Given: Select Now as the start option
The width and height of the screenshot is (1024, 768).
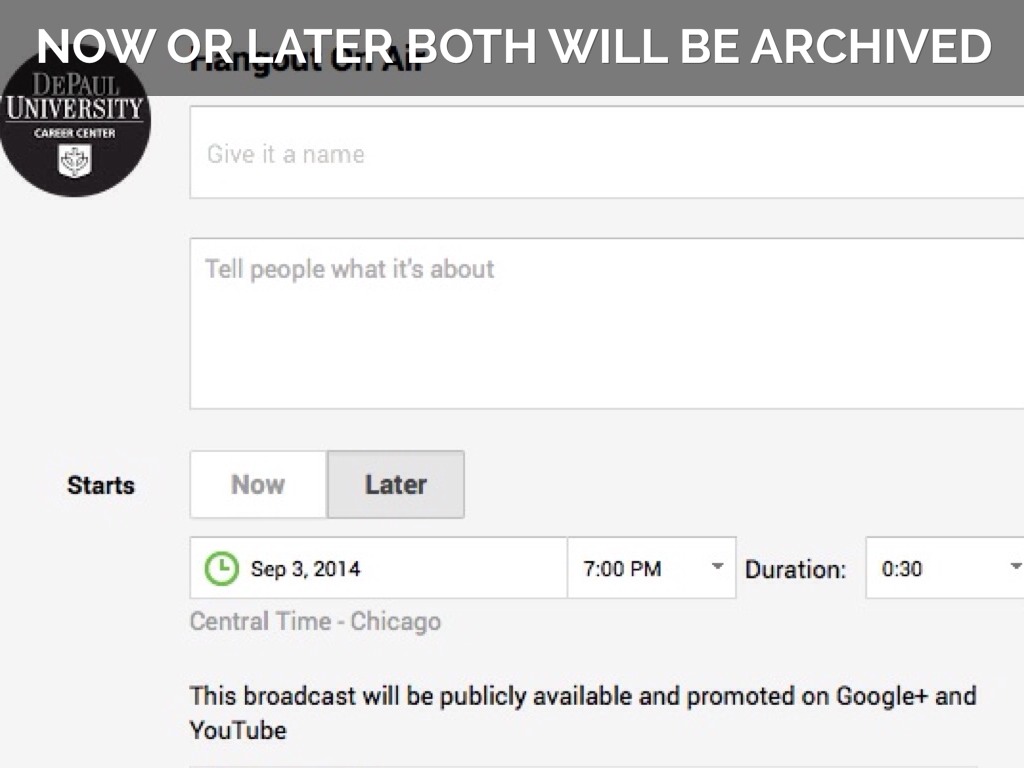Looking at the screenshot, I should [x=258, y=485].
